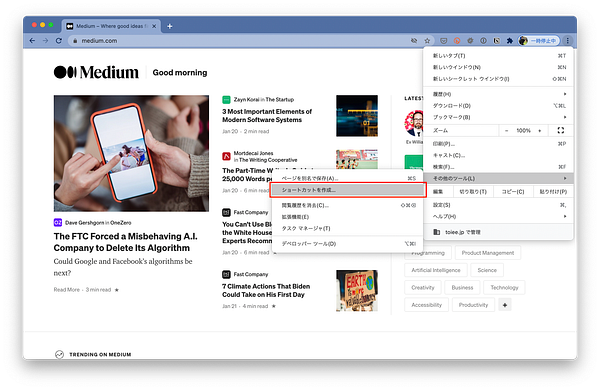Expand the 履歴(H) submenu

pyautogui.click(x=499, y=94)
